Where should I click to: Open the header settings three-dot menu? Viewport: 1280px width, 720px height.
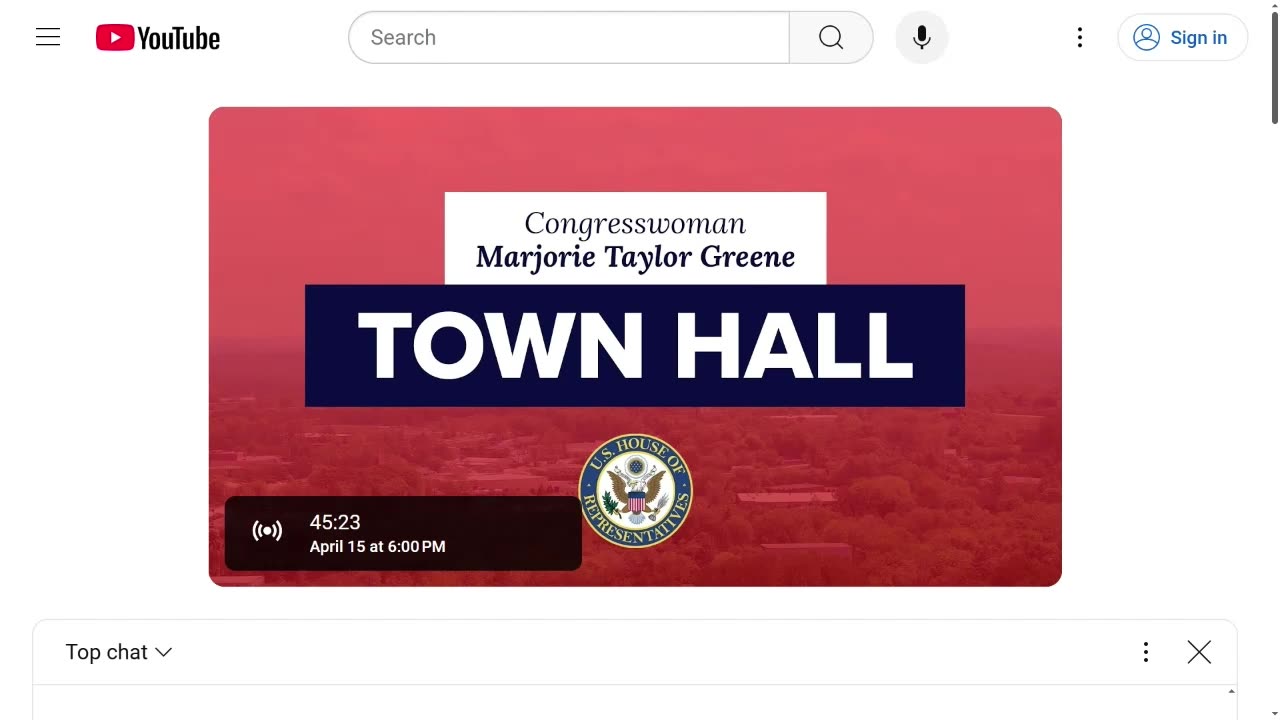(1080, 38)
